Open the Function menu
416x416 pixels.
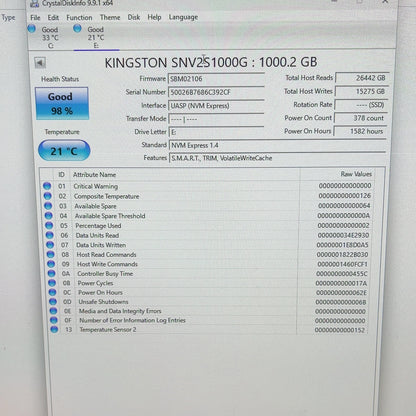click(79, 17)
